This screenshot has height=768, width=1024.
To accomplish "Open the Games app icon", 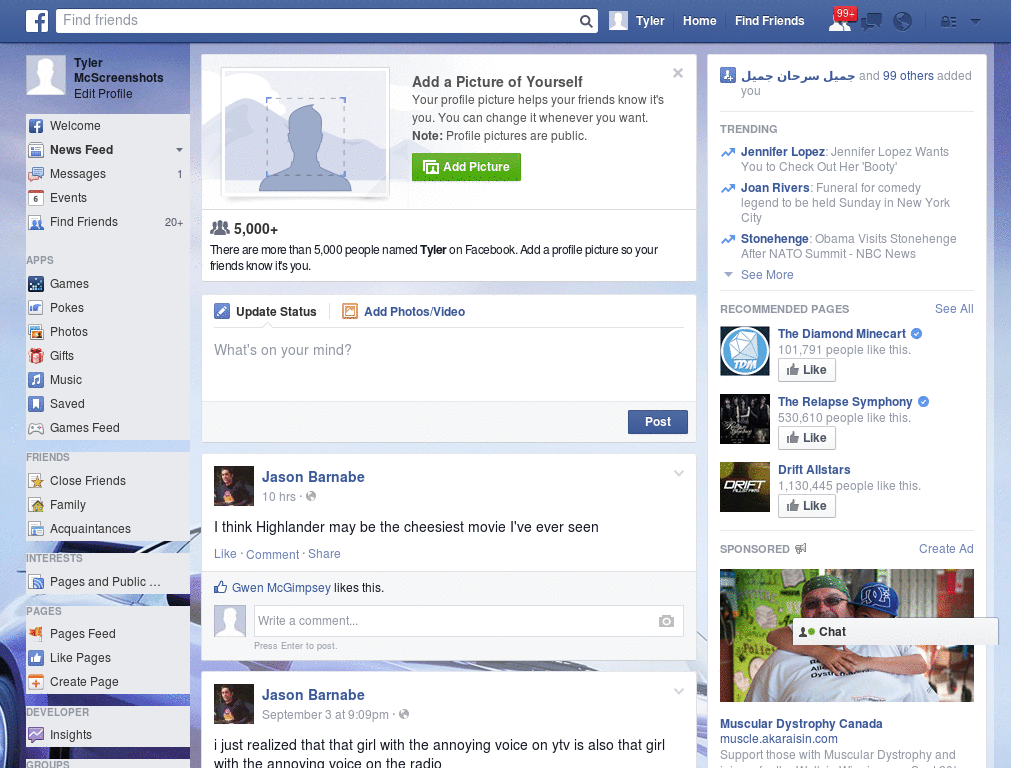I will click(x=36, y=284).
